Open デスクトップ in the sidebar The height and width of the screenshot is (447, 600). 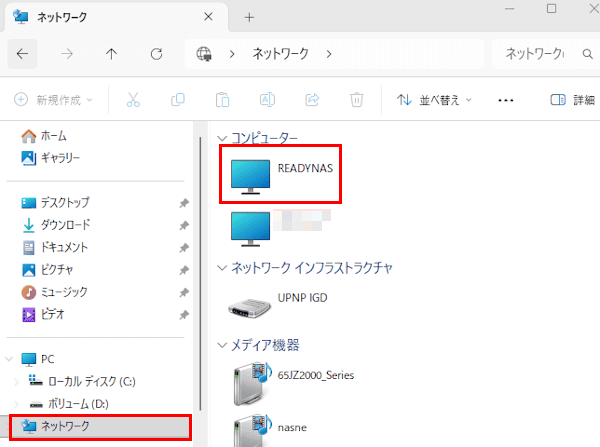pos(55,202)
